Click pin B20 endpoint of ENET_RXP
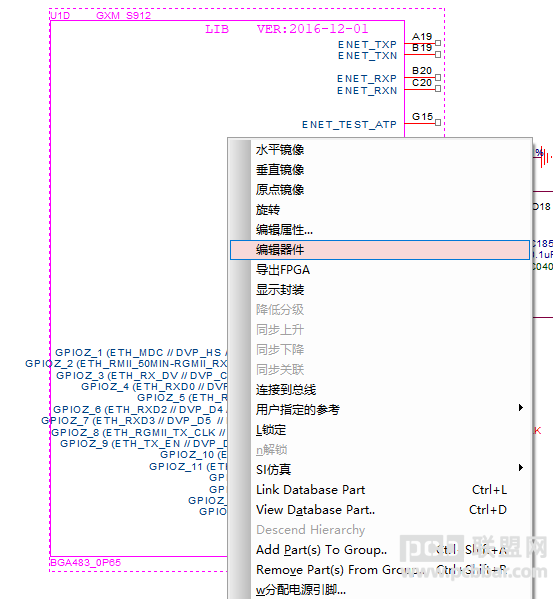The width and height of the screenshot is (553, 599). click(x=438, y=77)
